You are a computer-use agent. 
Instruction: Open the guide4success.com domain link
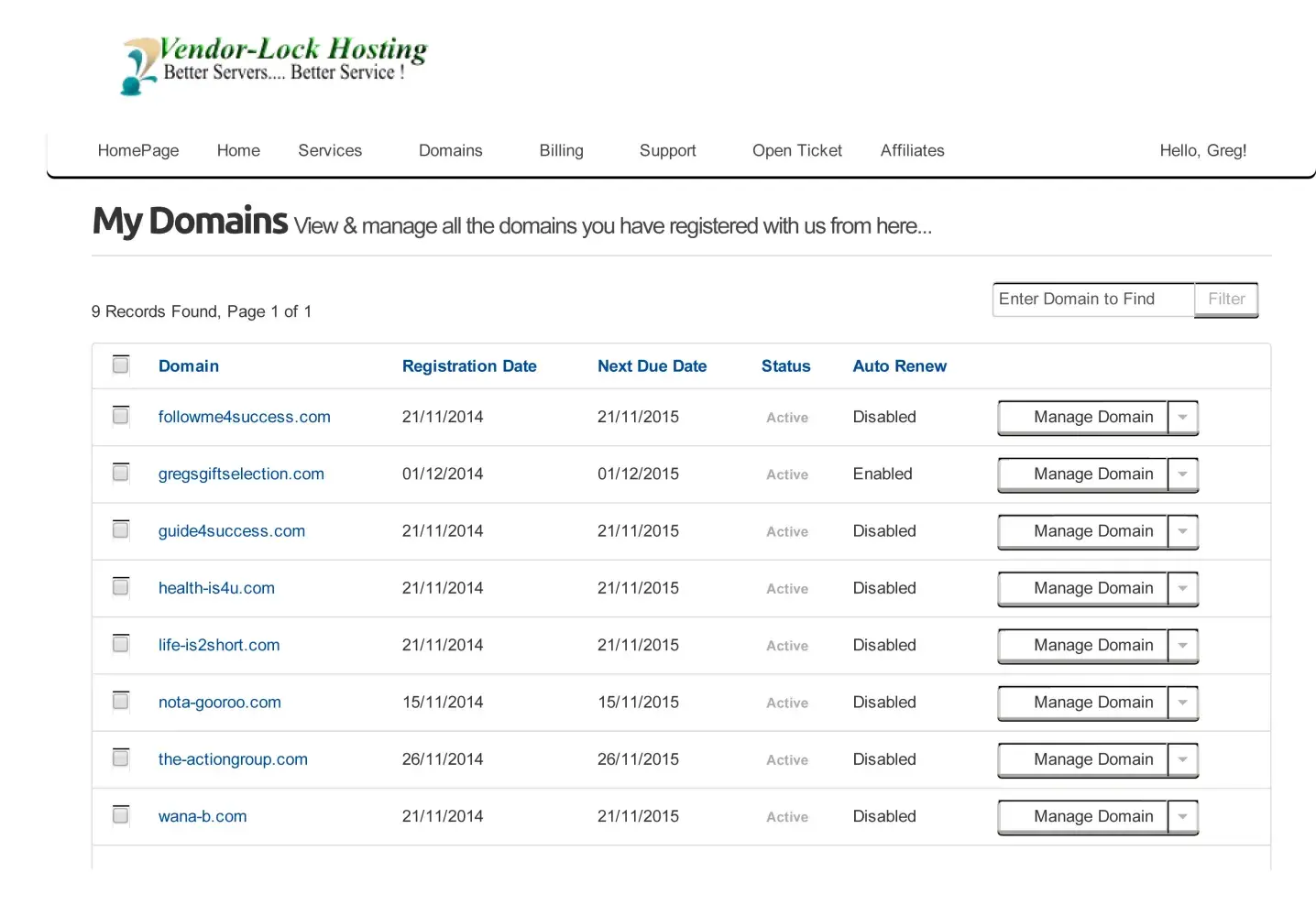pyautogui.click(x=231, y=531)
